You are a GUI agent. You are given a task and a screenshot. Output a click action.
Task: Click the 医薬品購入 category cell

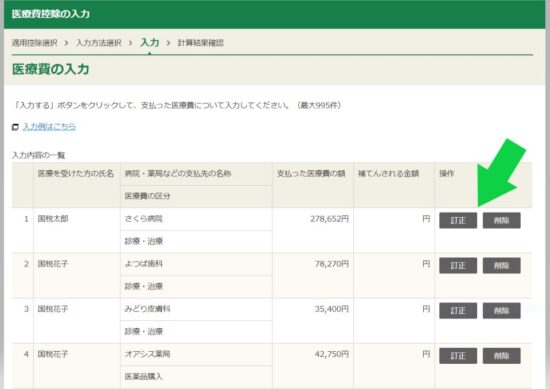pyautogui.click(x=196, y=377)
